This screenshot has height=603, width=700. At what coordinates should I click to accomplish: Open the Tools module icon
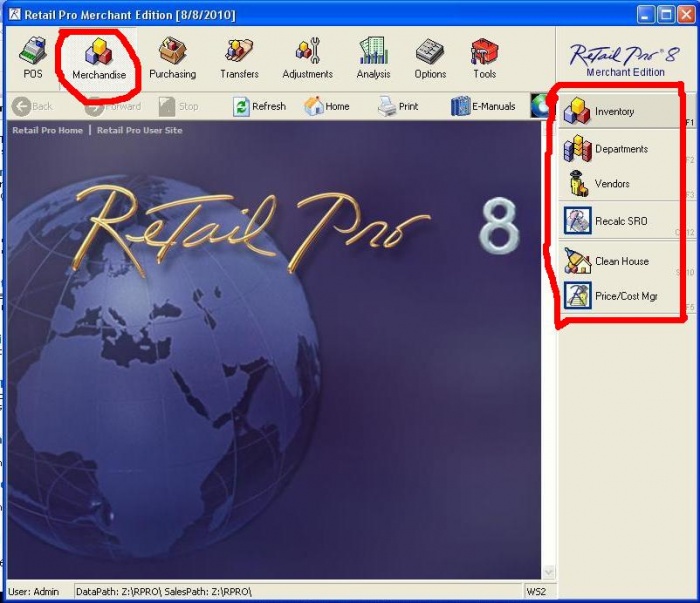(x=484, y=58)
